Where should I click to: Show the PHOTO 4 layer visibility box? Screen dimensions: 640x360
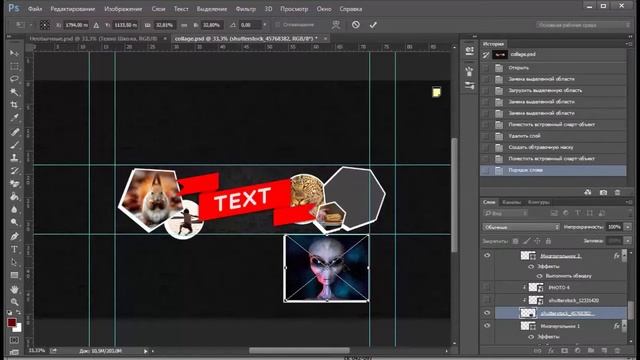click(x=487, y=287)
